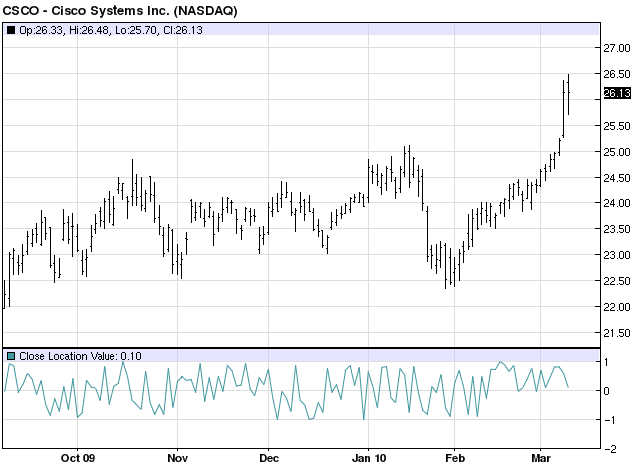Select the Jan 10 date axis label
Image resolution: width=635 pixels, height=467 pixels.
click(x=369, y=458)
